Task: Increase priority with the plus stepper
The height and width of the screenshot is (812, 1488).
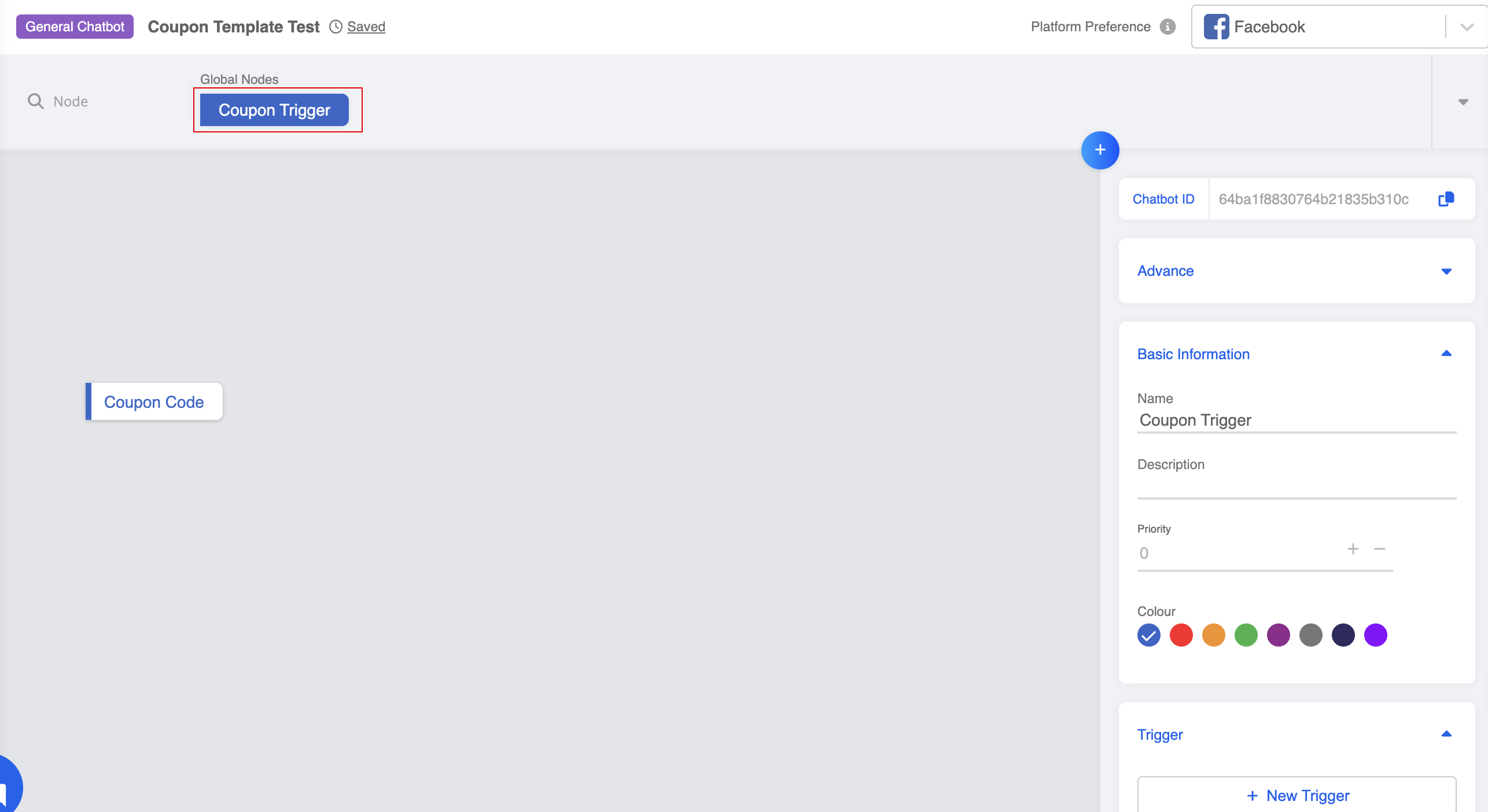Action: point(1353,549)
